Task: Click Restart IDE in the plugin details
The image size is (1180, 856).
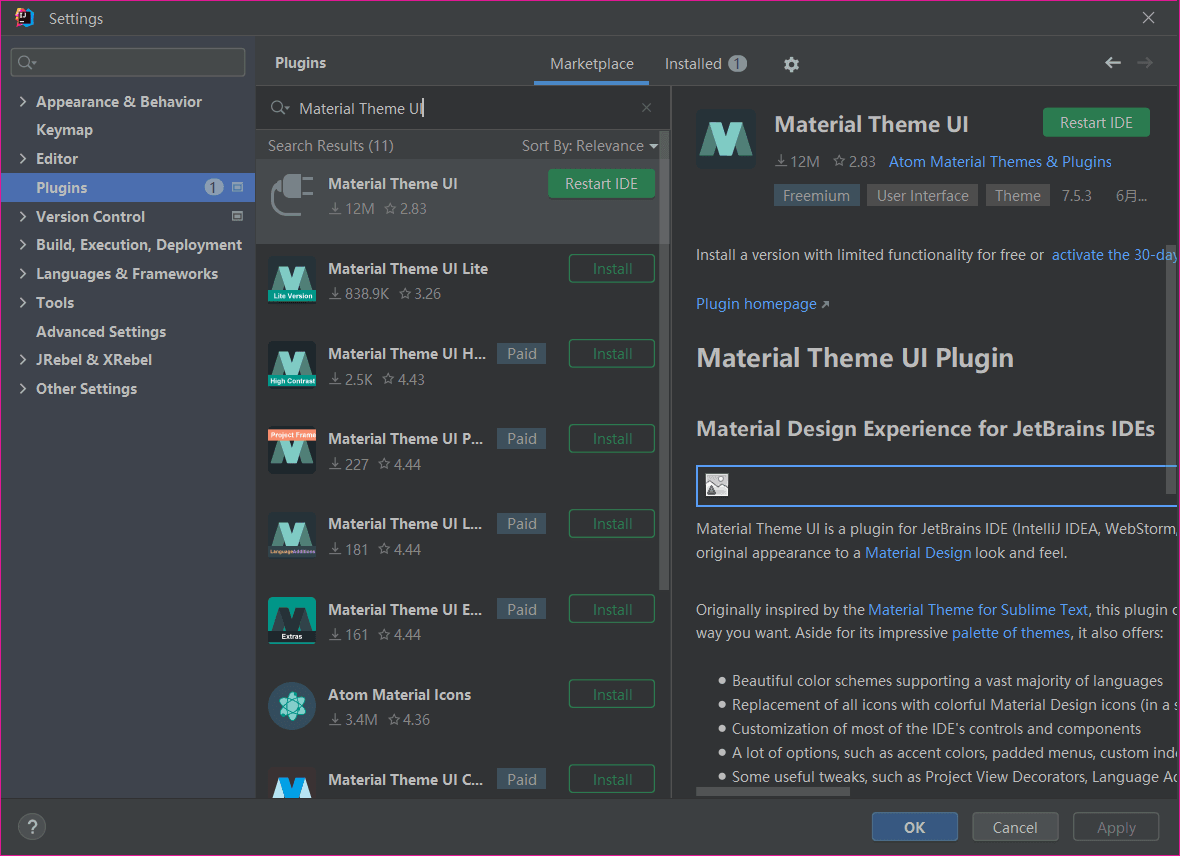Action: click(1096, 123)
